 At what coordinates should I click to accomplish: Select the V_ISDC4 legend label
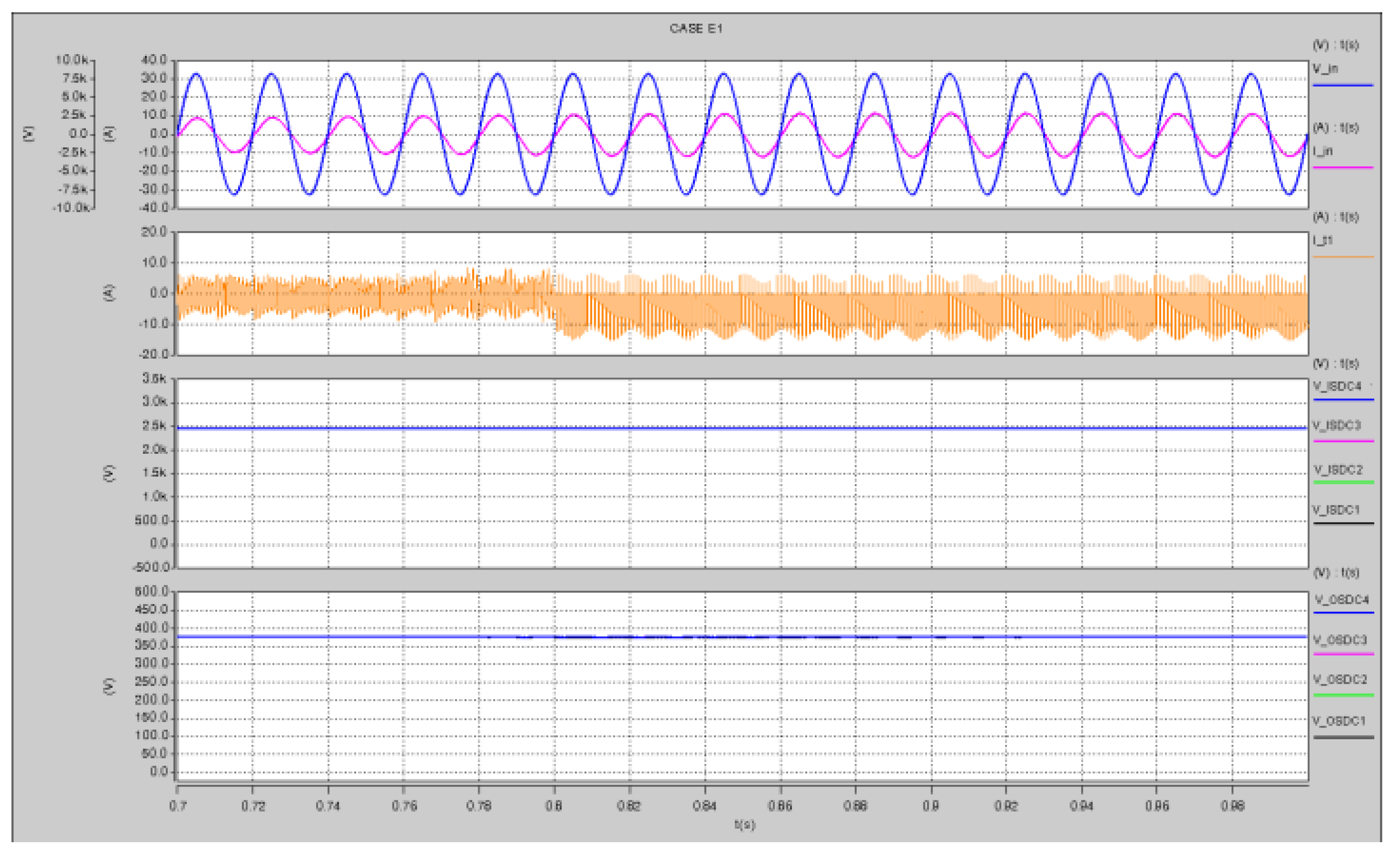(x=1337, y=386)
